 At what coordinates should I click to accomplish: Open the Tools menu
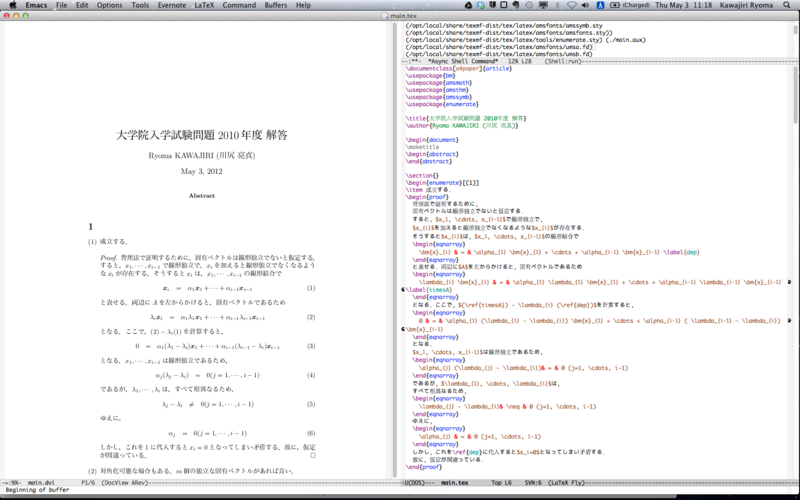(140, 5)
